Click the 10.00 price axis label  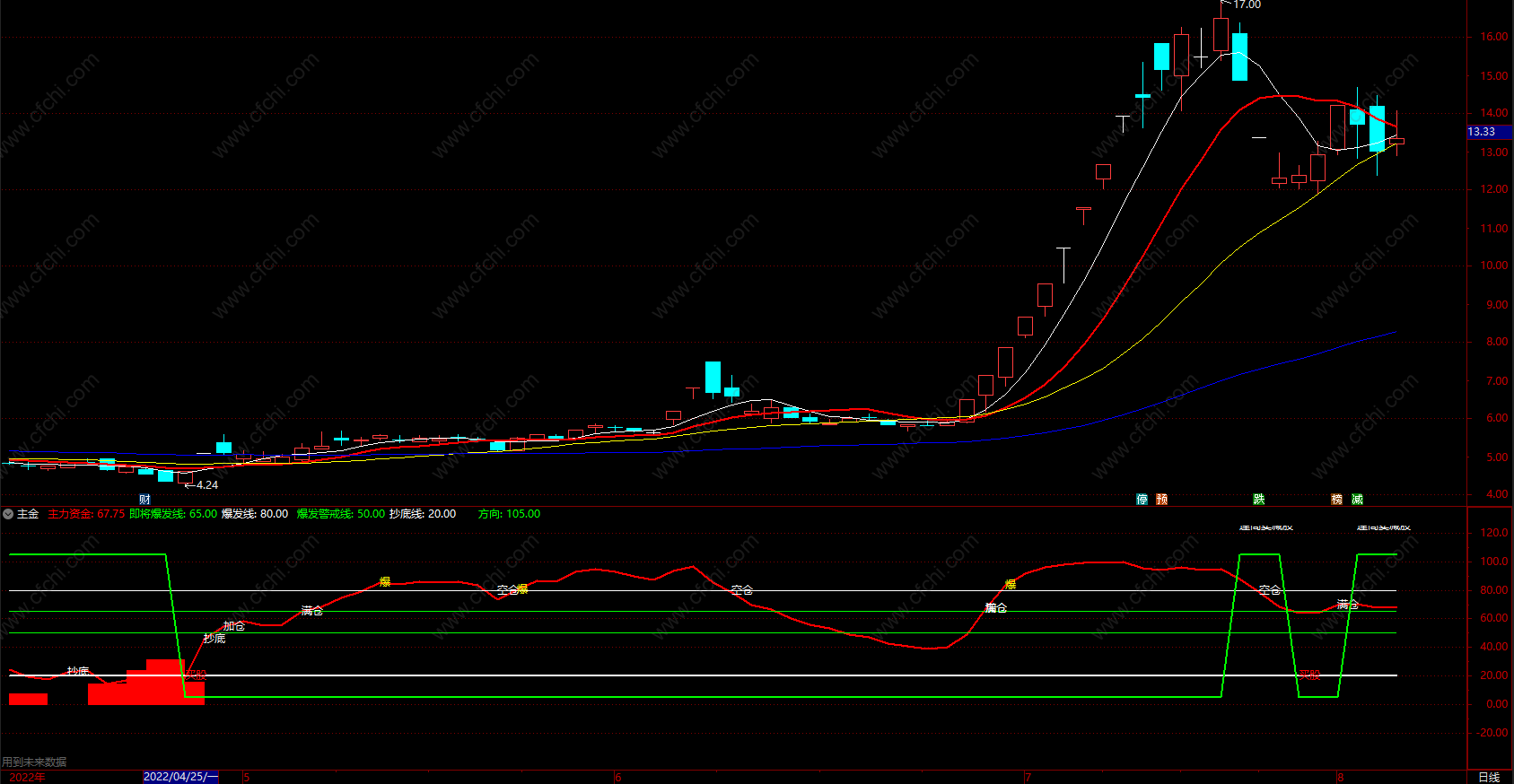1494,266
